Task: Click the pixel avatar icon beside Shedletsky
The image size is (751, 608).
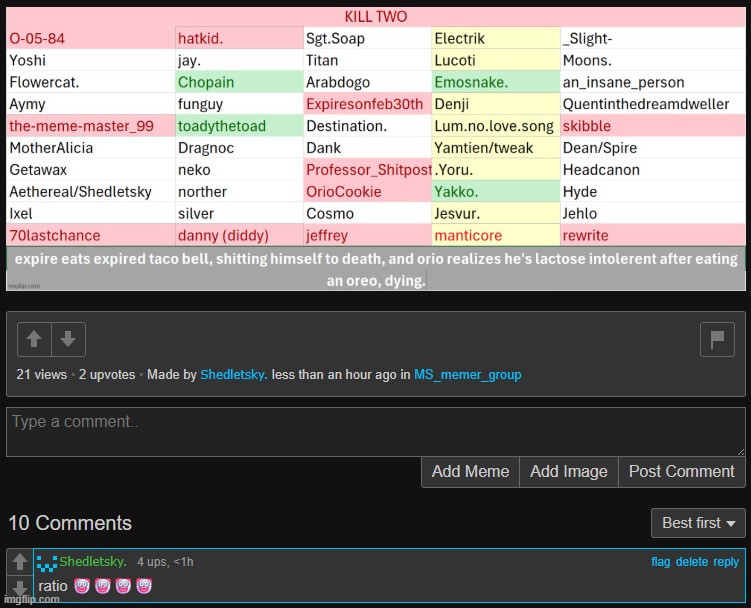Action: [x=47, y=563]
